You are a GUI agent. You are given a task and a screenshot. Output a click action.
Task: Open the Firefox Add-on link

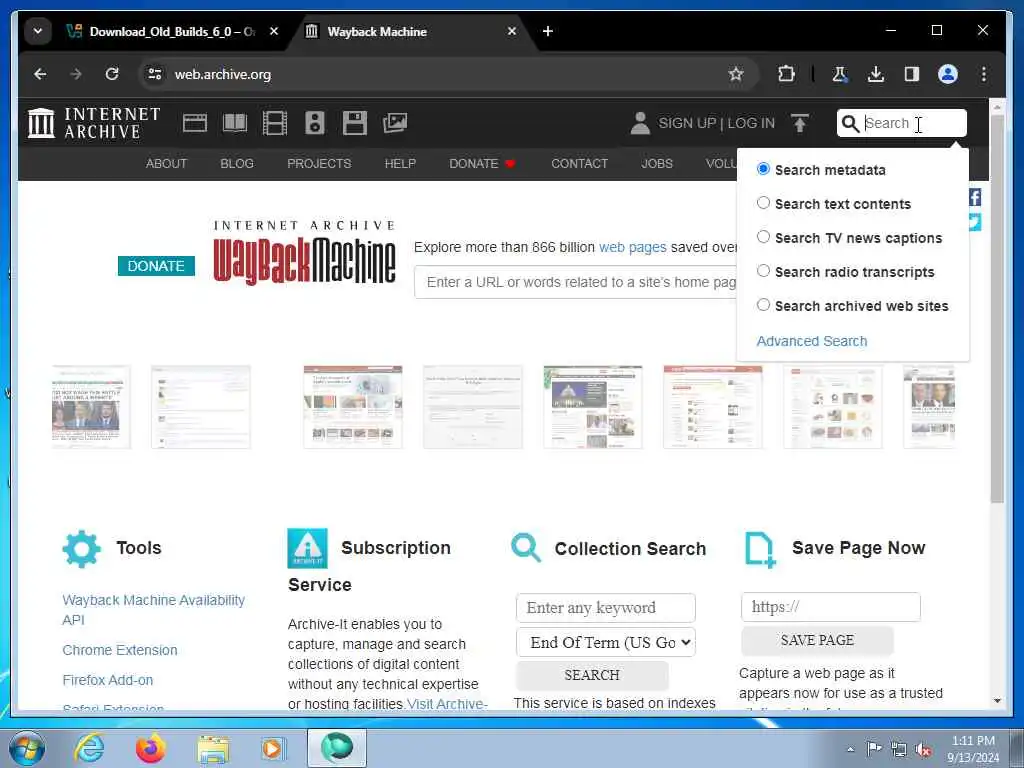pyautogui.click(x=108, y=680)
